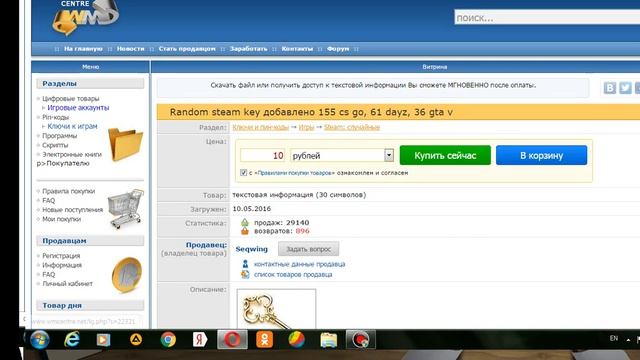Open the WM Centre logo home link
The height and width of the screenshot is (360, 640).
coord(86,17)
